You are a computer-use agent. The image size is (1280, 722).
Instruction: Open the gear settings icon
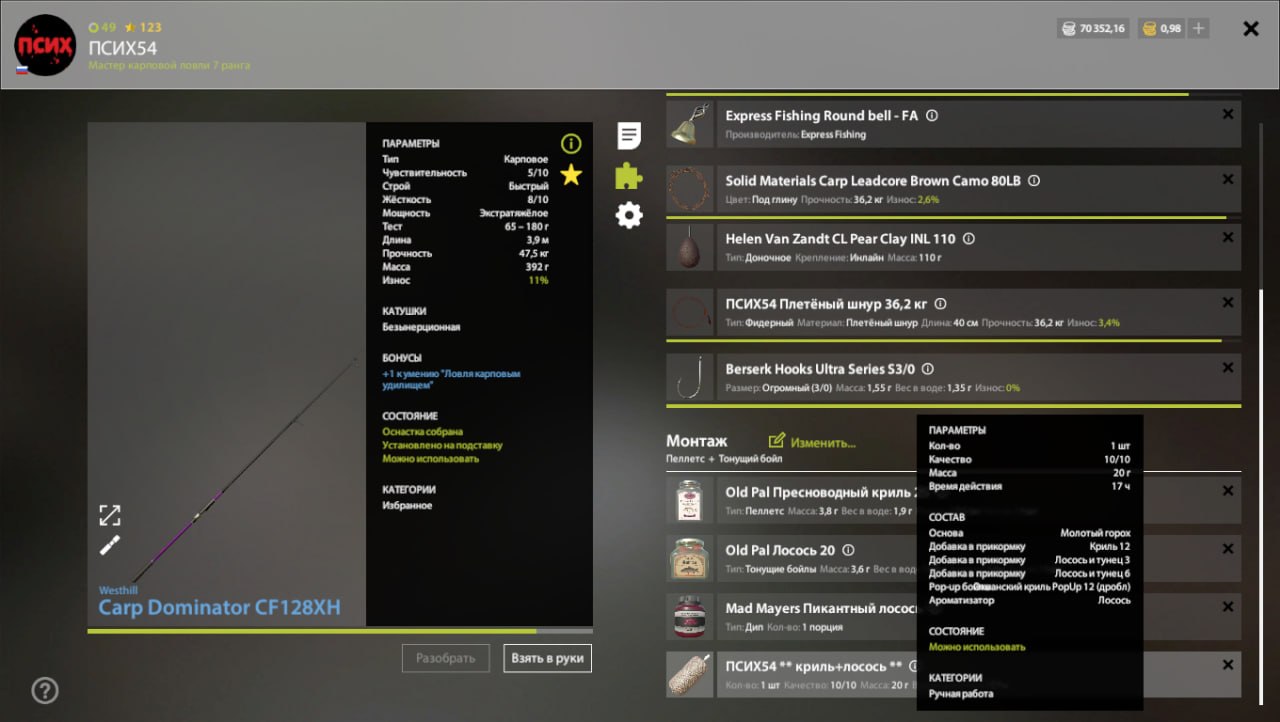(x=629, y=215)
